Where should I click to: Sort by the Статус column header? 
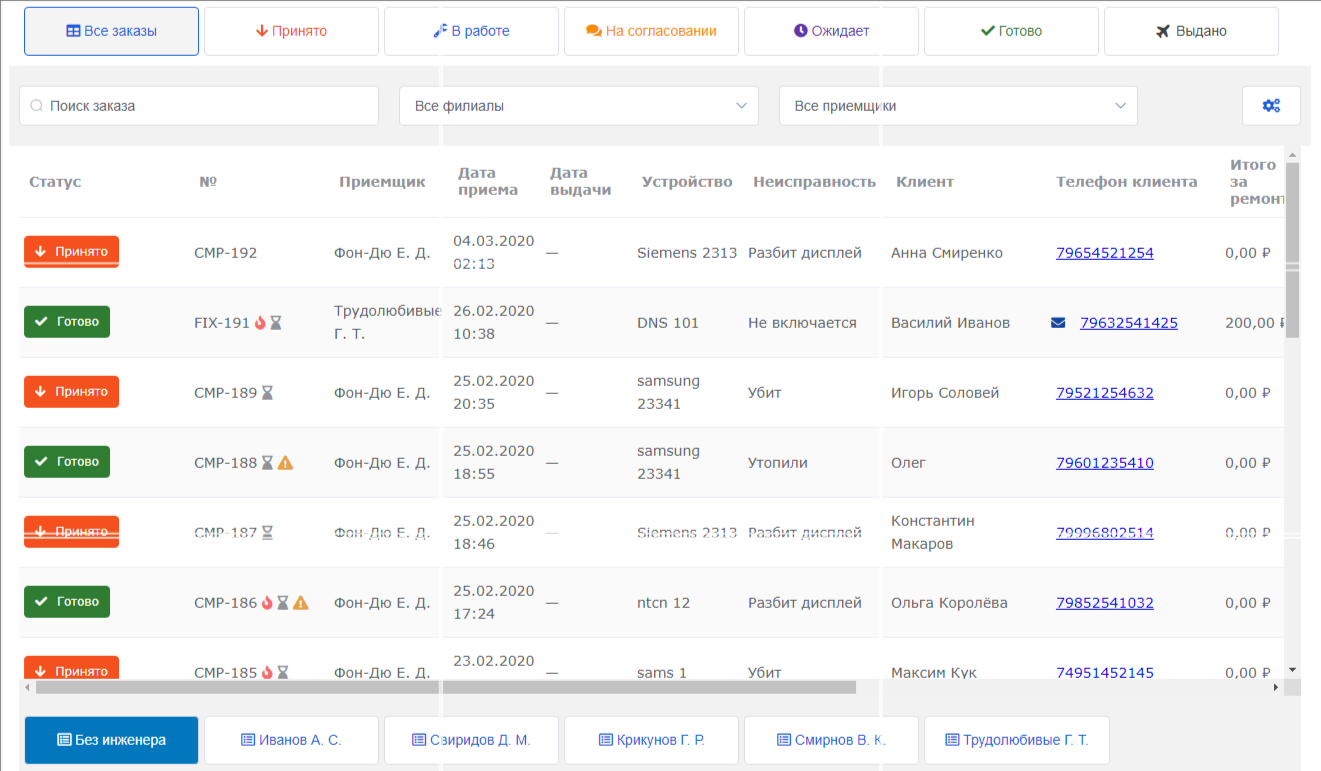(x=55, y=182)
